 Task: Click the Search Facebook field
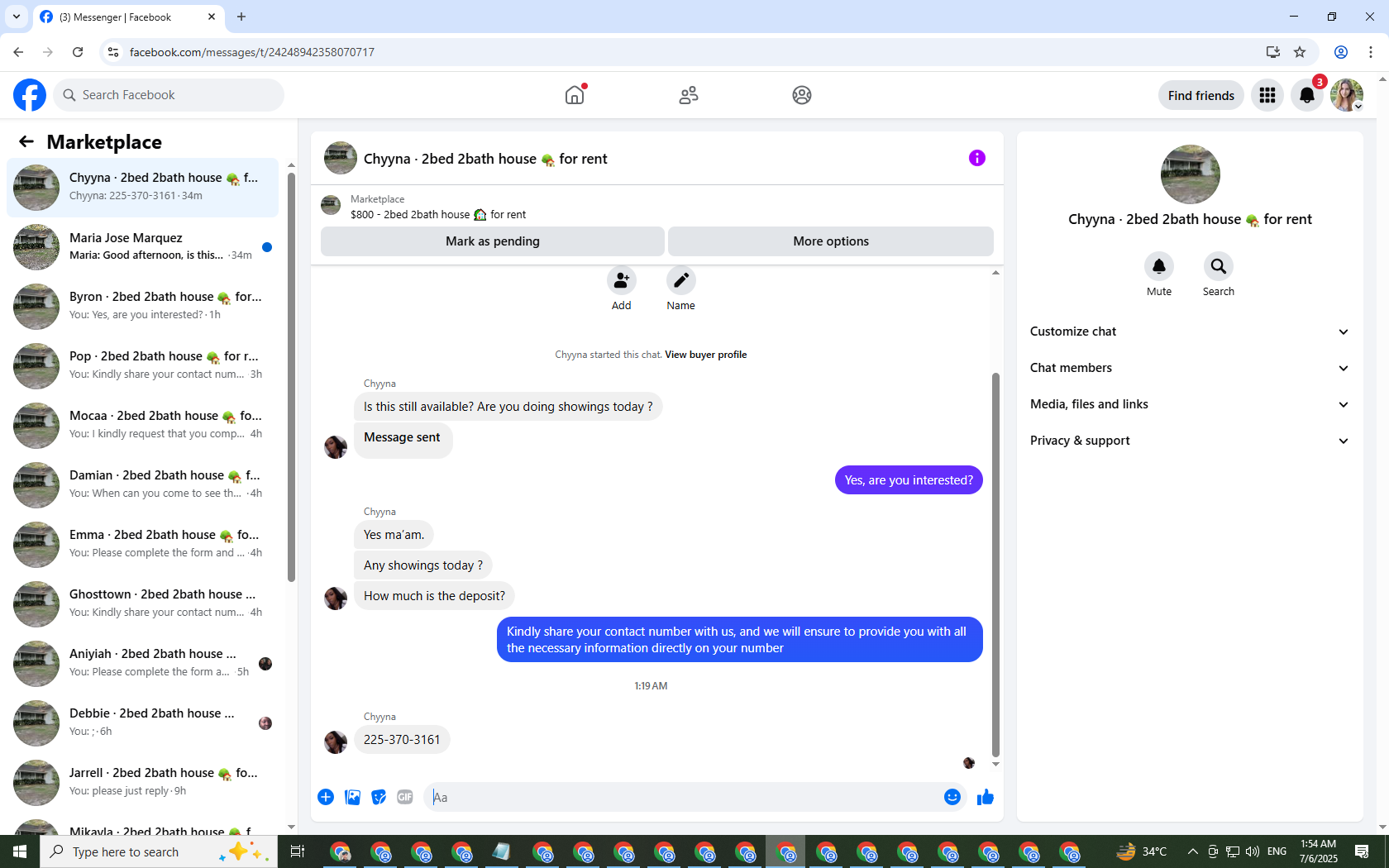169,95
